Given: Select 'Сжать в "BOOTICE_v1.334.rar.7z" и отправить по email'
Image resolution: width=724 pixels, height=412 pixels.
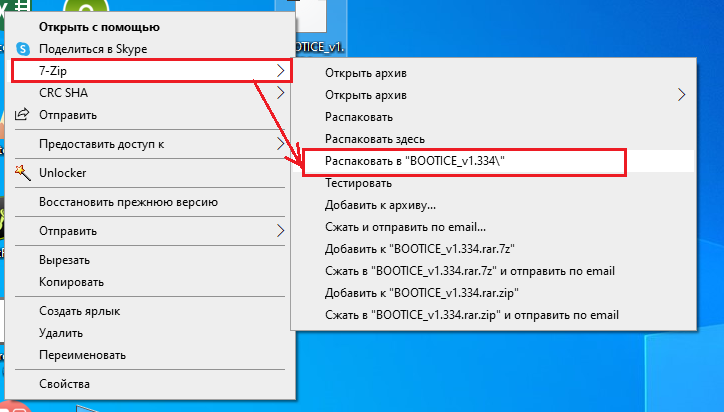Looking at the screenshot, I should 470,271.
